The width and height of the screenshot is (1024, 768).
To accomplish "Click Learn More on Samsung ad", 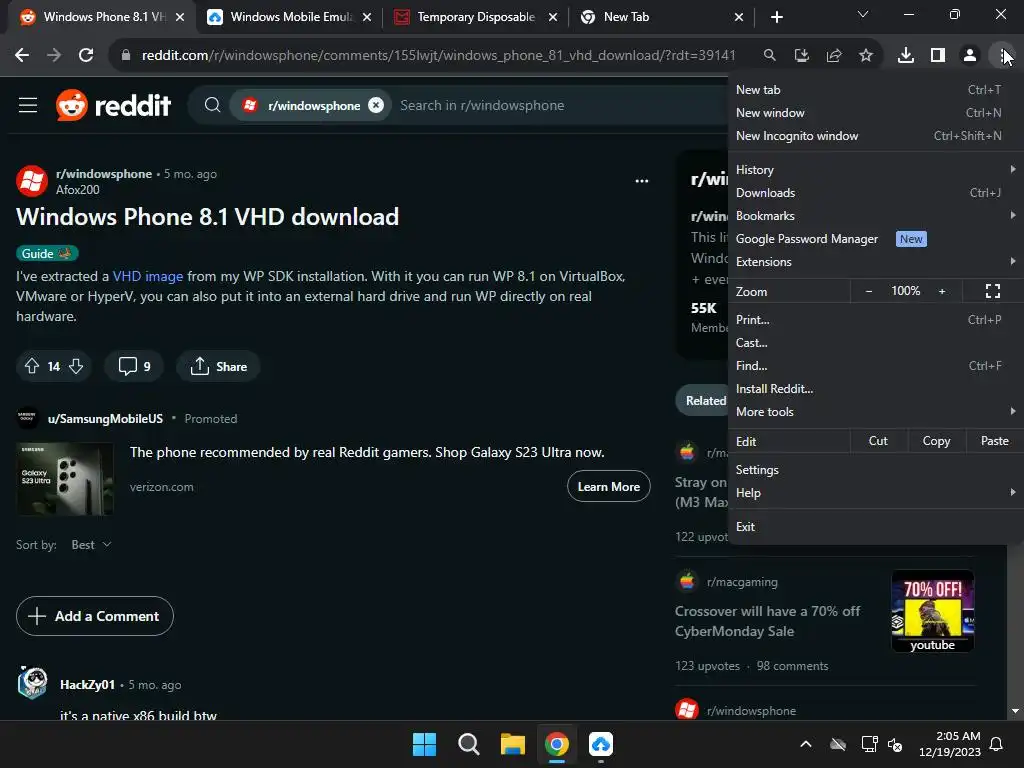I will tap(609, 487).
